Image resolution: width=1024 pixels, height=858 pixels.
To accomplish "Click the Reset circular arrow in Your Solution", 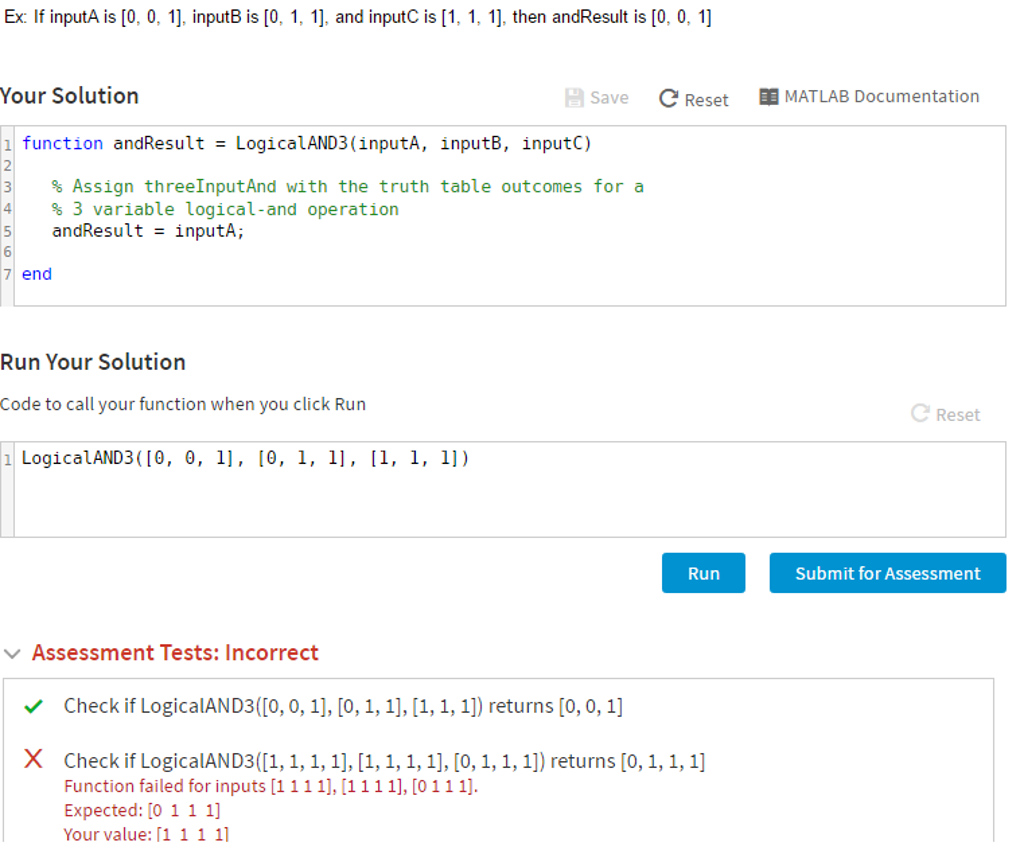I will point(669,99).
